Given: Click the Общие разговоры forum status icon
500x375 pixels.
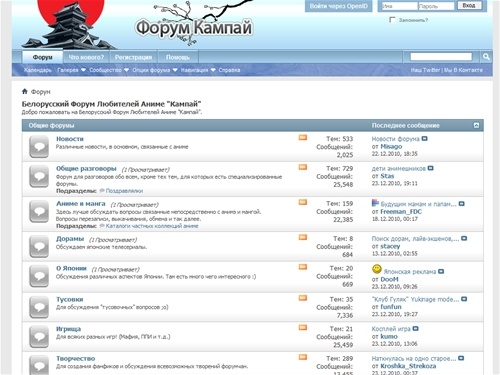Looking at the screenshot, I should click(39, 176).
